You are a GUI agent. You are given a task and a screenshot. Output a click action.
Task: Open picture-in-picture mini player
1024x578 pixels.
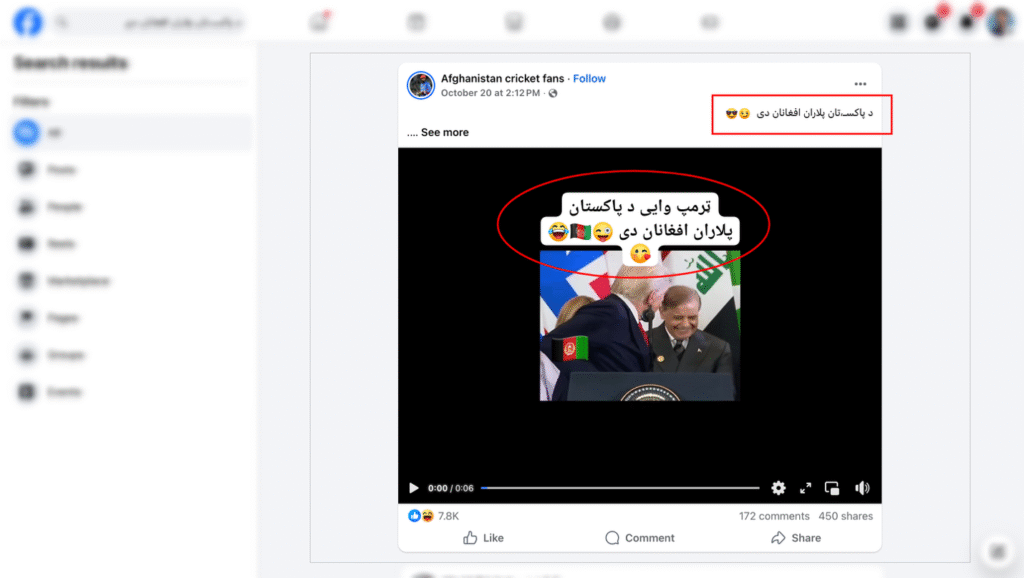coord(832,488)
